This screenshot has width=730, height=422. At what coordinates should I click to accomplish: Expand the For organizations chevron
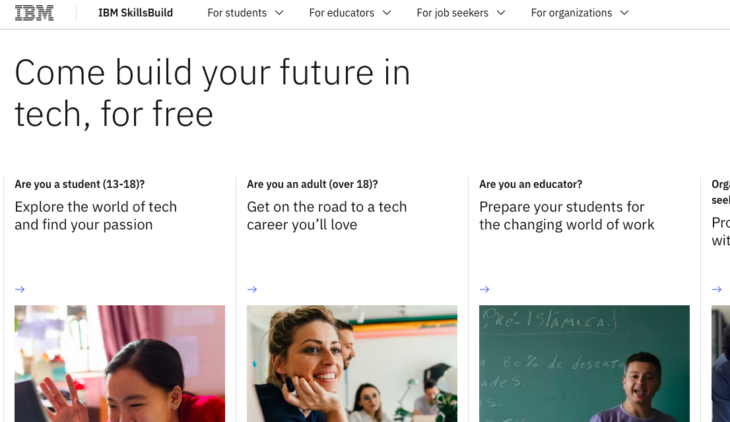[x=624, y=13]
